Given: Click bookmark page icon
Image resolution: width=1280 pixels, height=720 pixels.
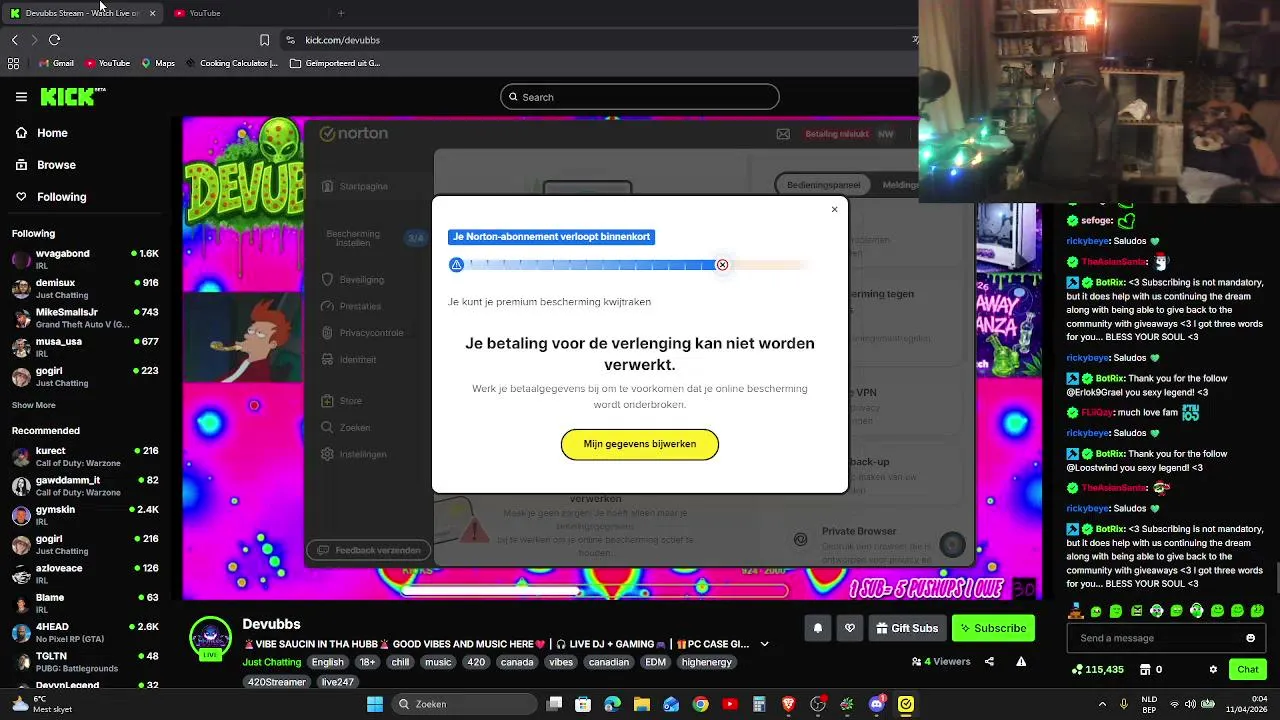Looking at the screenshot, I should 264,40.
